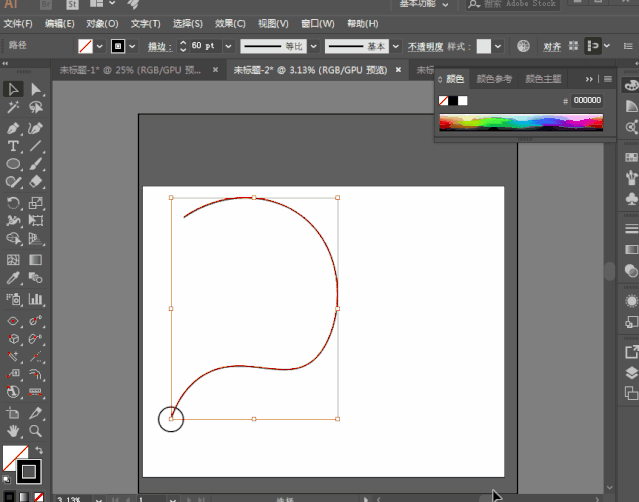The width and height of the screenshot is (639, 502).
Task: Select the Perspective Grid tool
Action: (x=36, y=238)
